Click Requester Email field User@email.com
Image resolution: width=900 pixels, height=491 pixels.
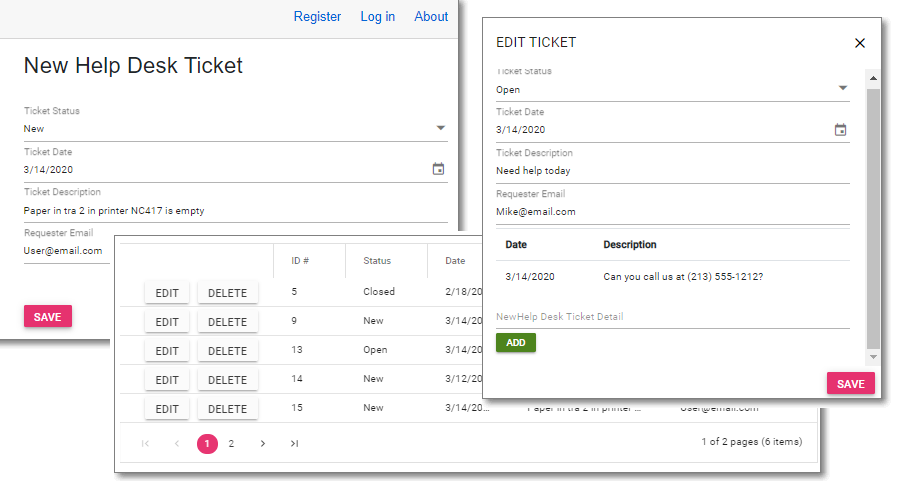[x=67, y=251]
